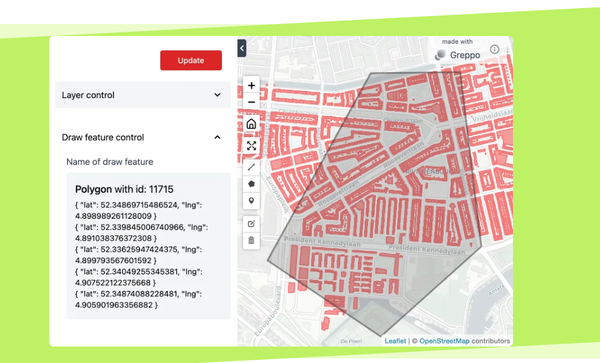The width and height of the screenshot is (600, 363).
Task: Select the draw polygon tool
Action: click(x=251, y=184)
